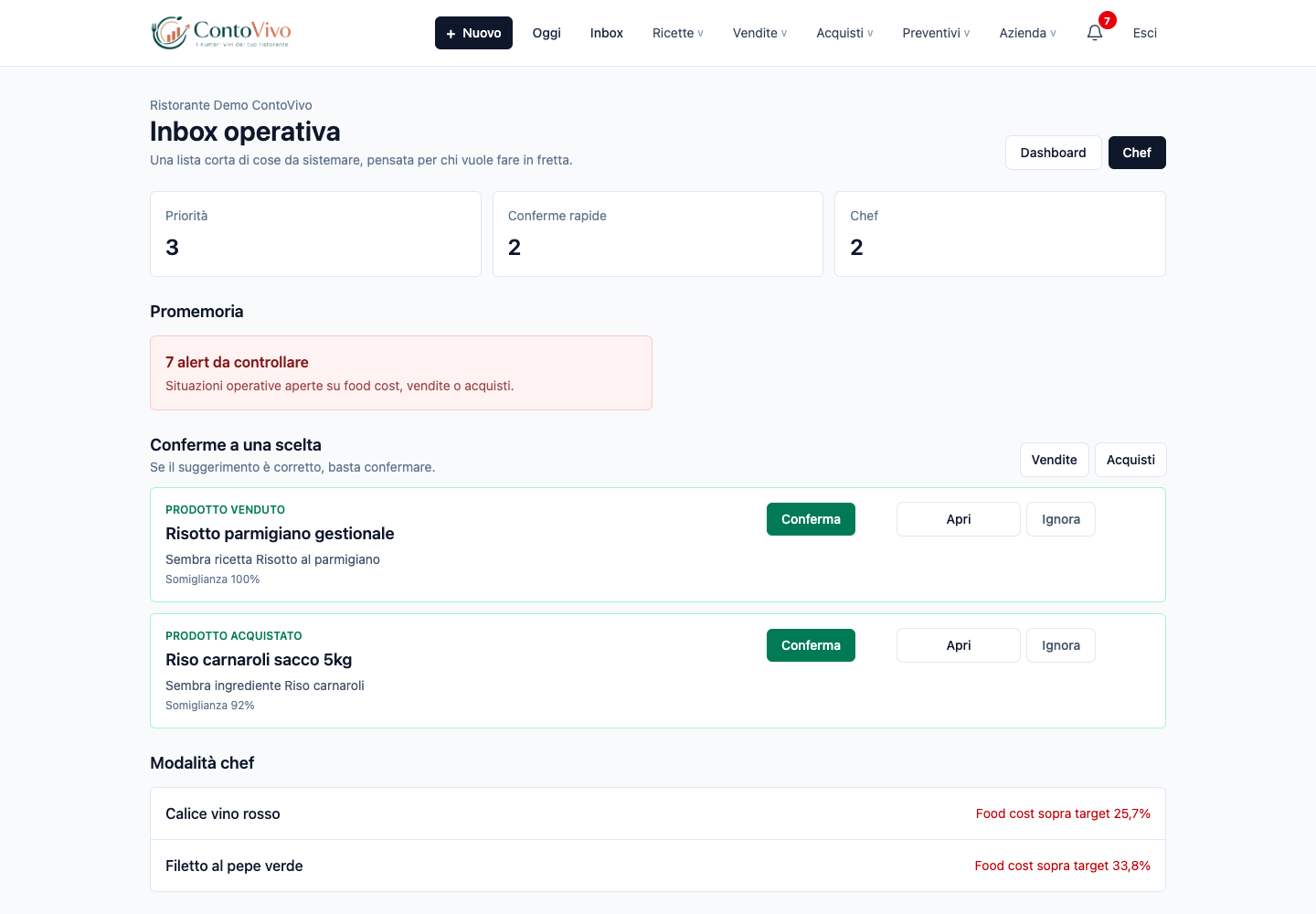This screenshot has height=914, width=1316.
Task: Click Apri for Riso carnaroli sacco 5kg
Action: [959, 645]
